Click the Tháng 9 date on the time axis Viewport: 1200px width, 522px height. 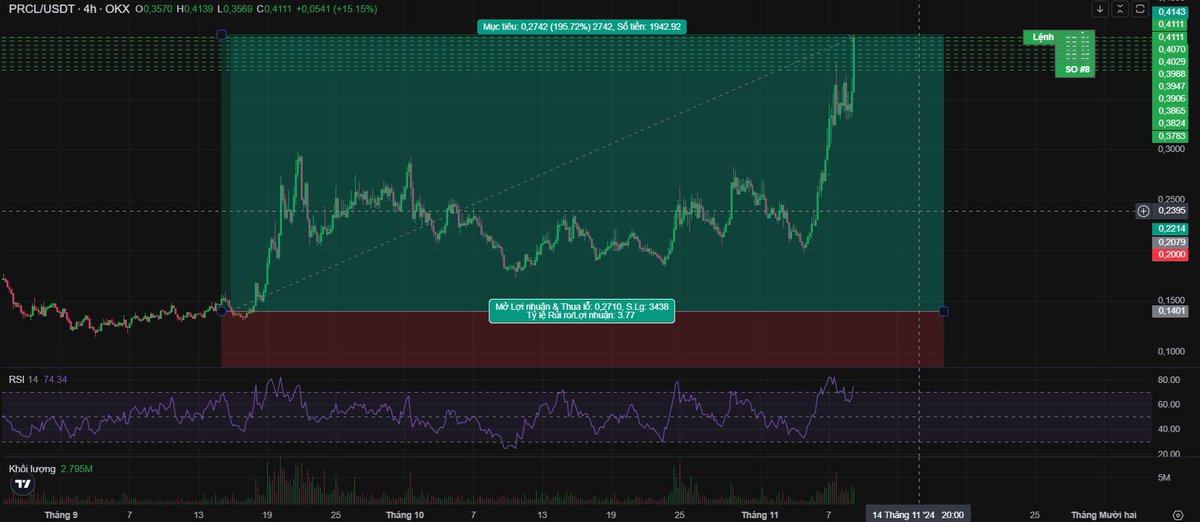[62, 515]
